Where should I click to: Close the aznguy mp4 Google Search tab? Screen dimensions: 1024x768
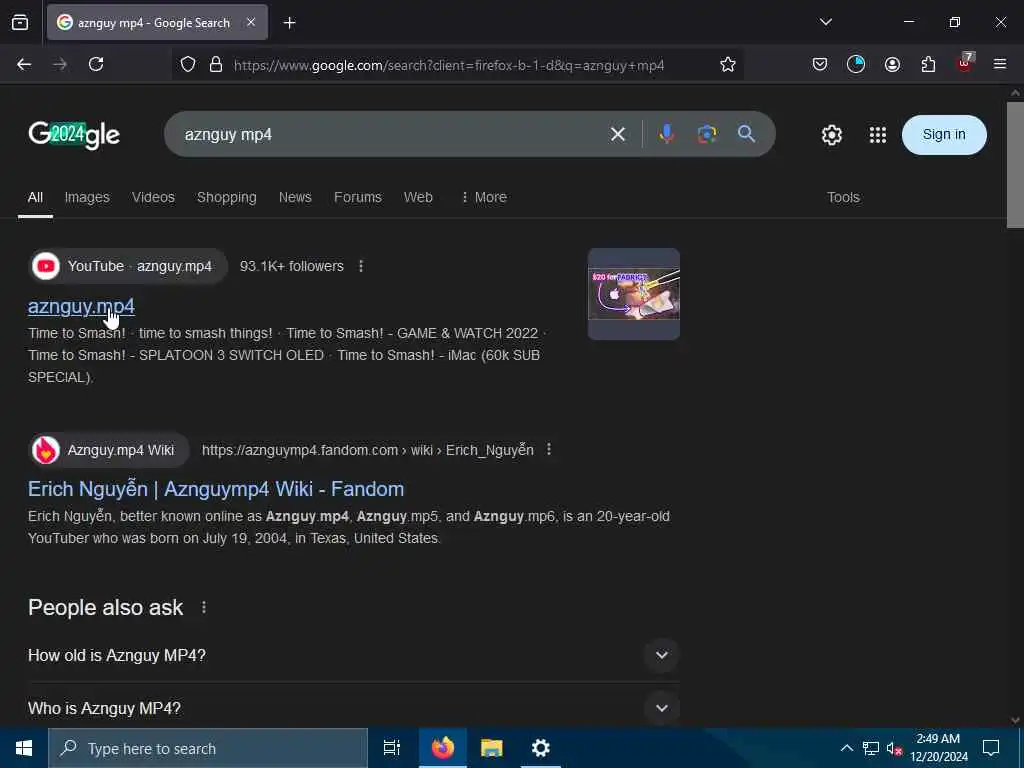click(251, 23)
